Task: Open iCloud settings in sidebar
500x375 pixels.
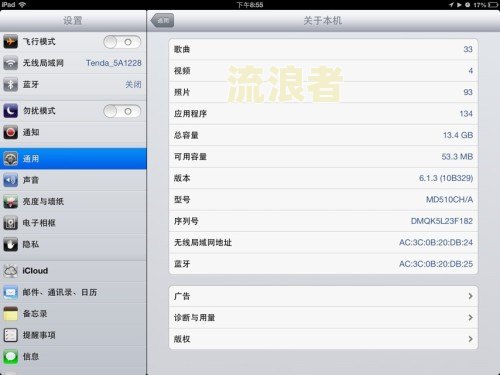Action: [73, 271]
